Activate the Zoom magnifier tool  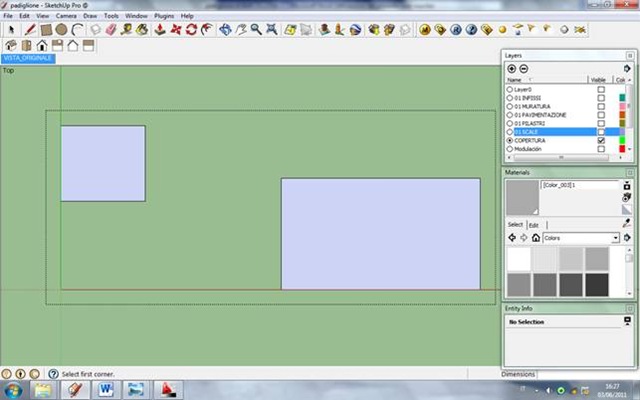coord(258,30)
